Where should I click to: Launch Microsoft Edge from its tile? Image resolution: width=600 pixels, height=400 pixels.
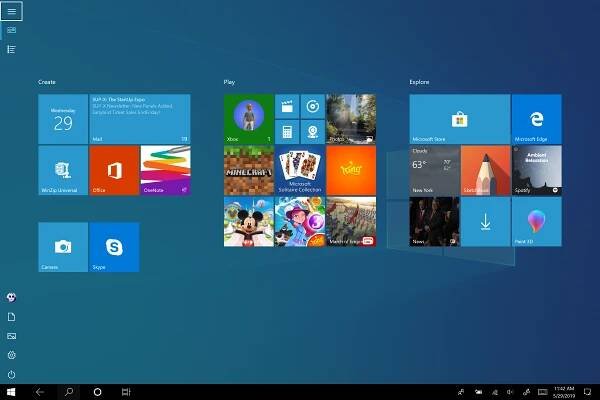click(536, 119)
